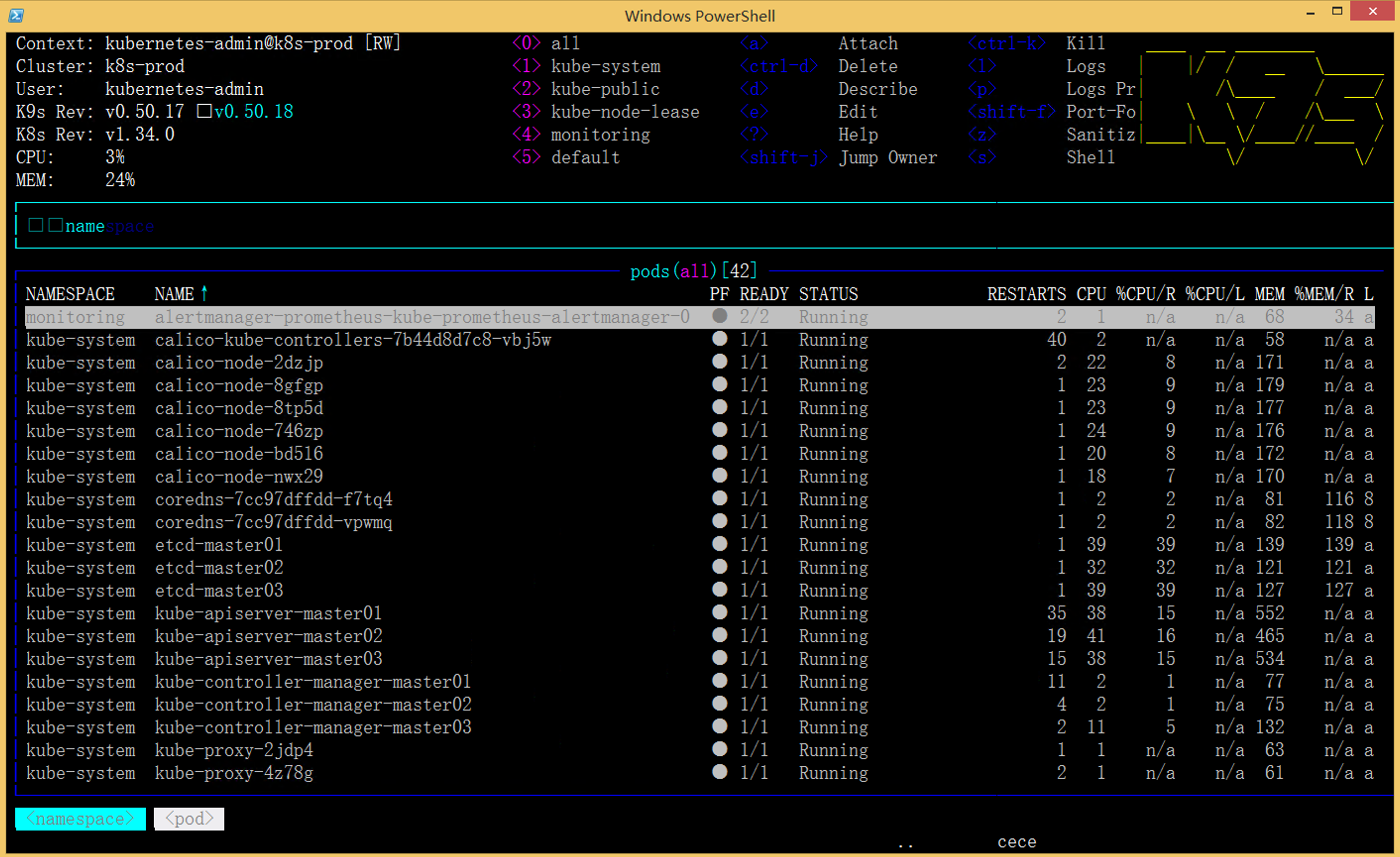The height and width of the screenshot is (857, 1400).
Task: Click the READY column header
Action: pos(763,294)
